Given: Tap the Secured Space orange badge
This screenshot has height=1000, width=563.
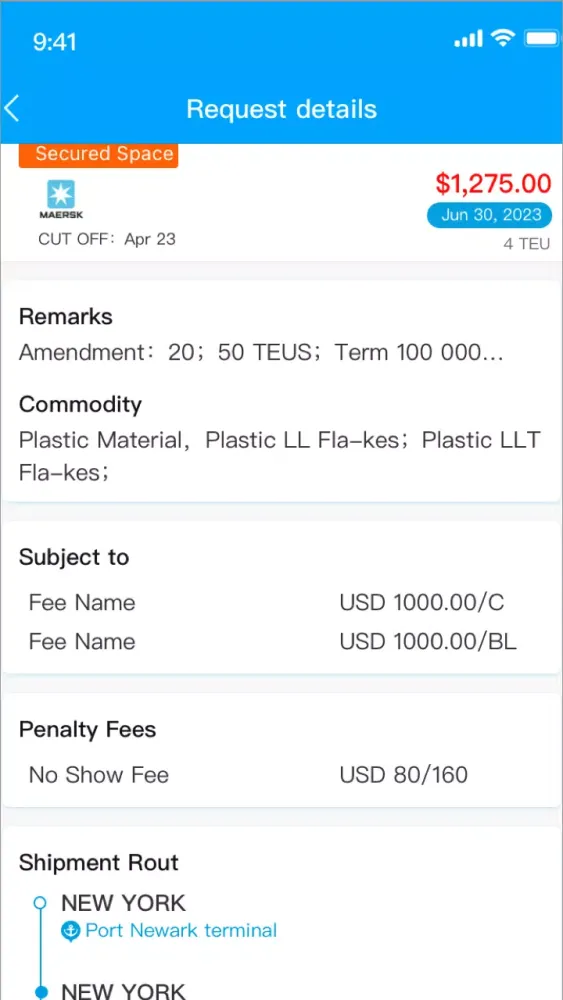Looking at the screenshot, I should click(x=99, y=155).
